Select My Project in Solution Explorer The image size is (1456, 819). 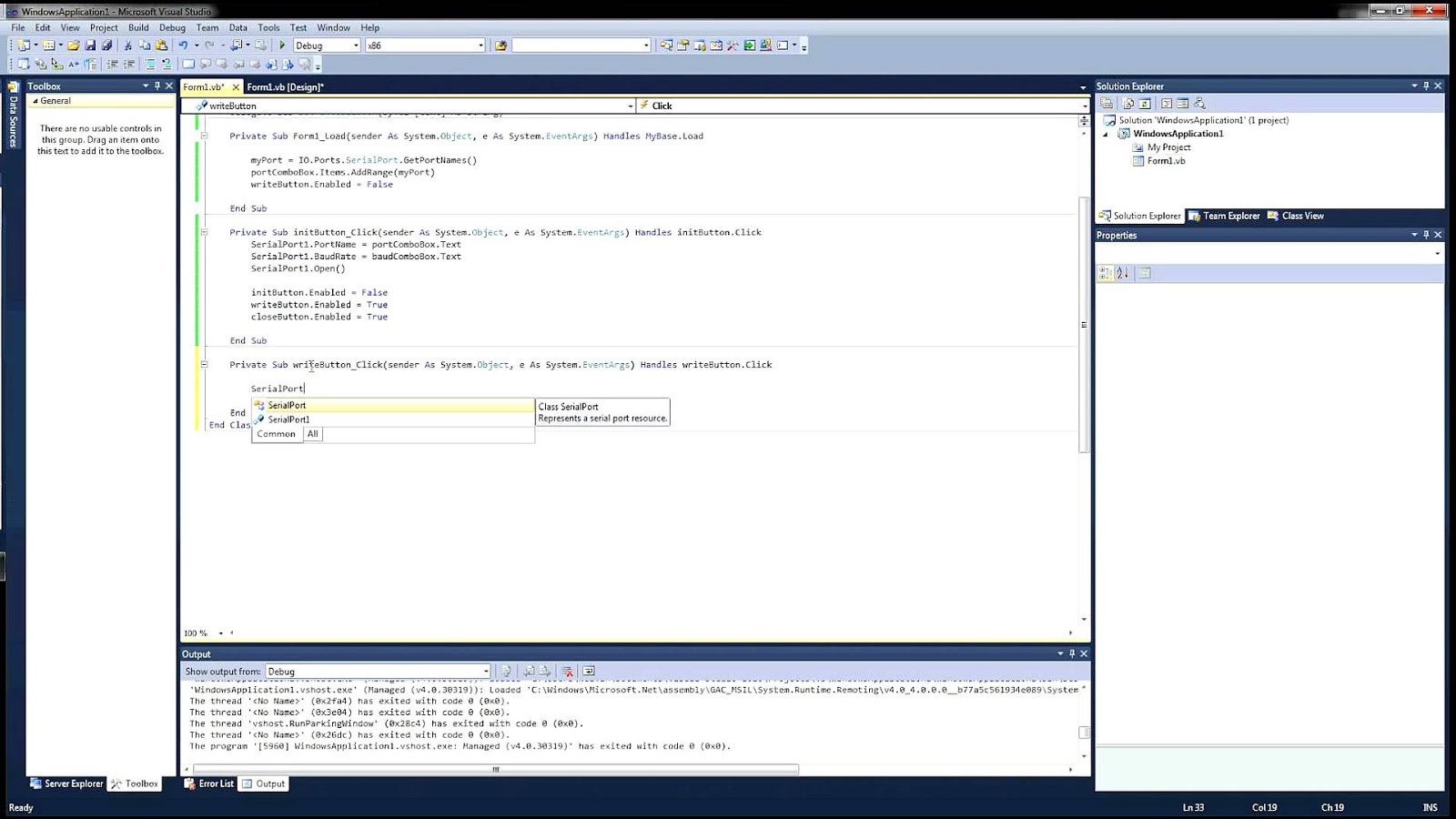click(x=1168, y=147)
